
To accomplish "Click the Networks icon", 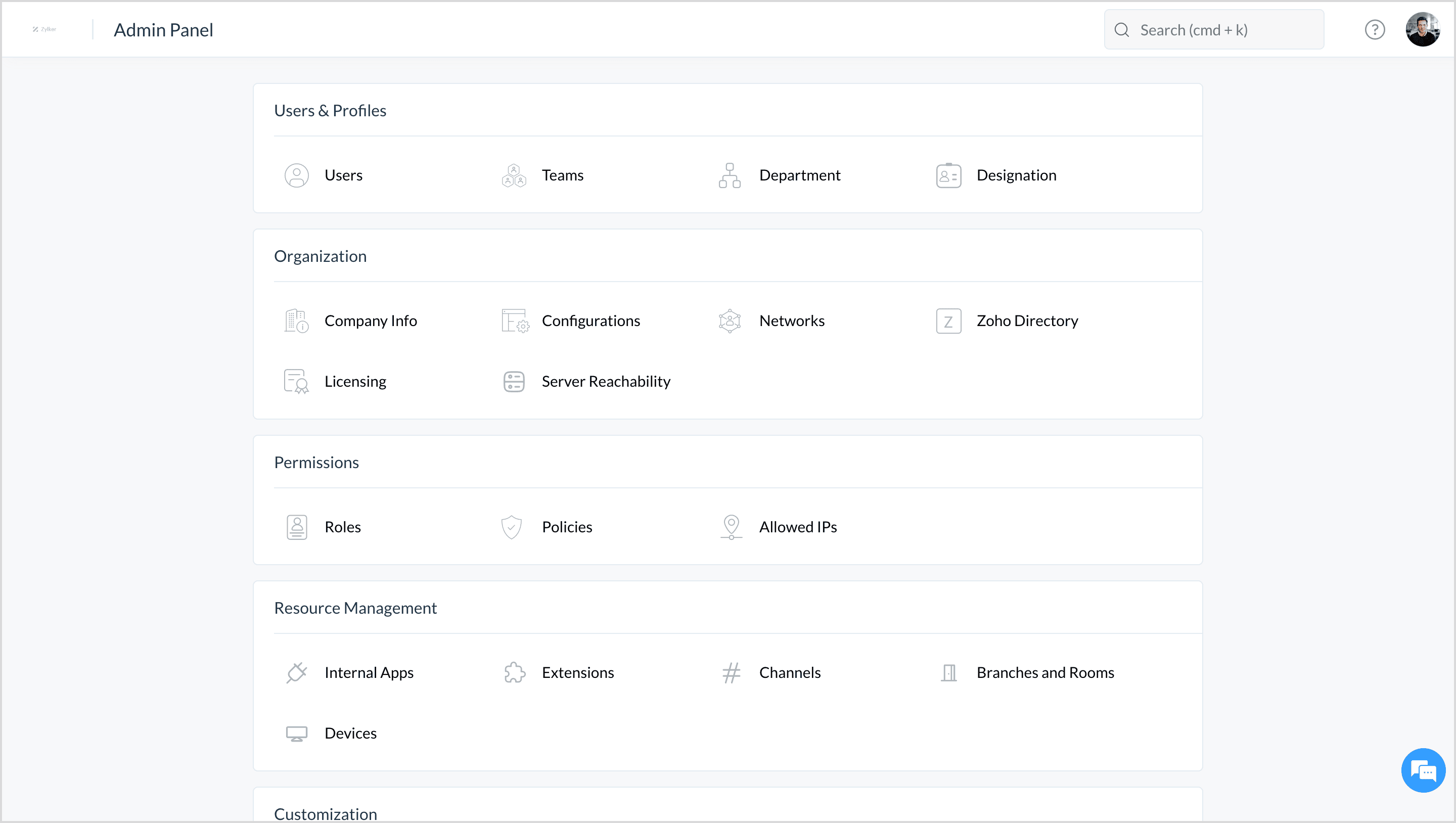I will [729, 321].
